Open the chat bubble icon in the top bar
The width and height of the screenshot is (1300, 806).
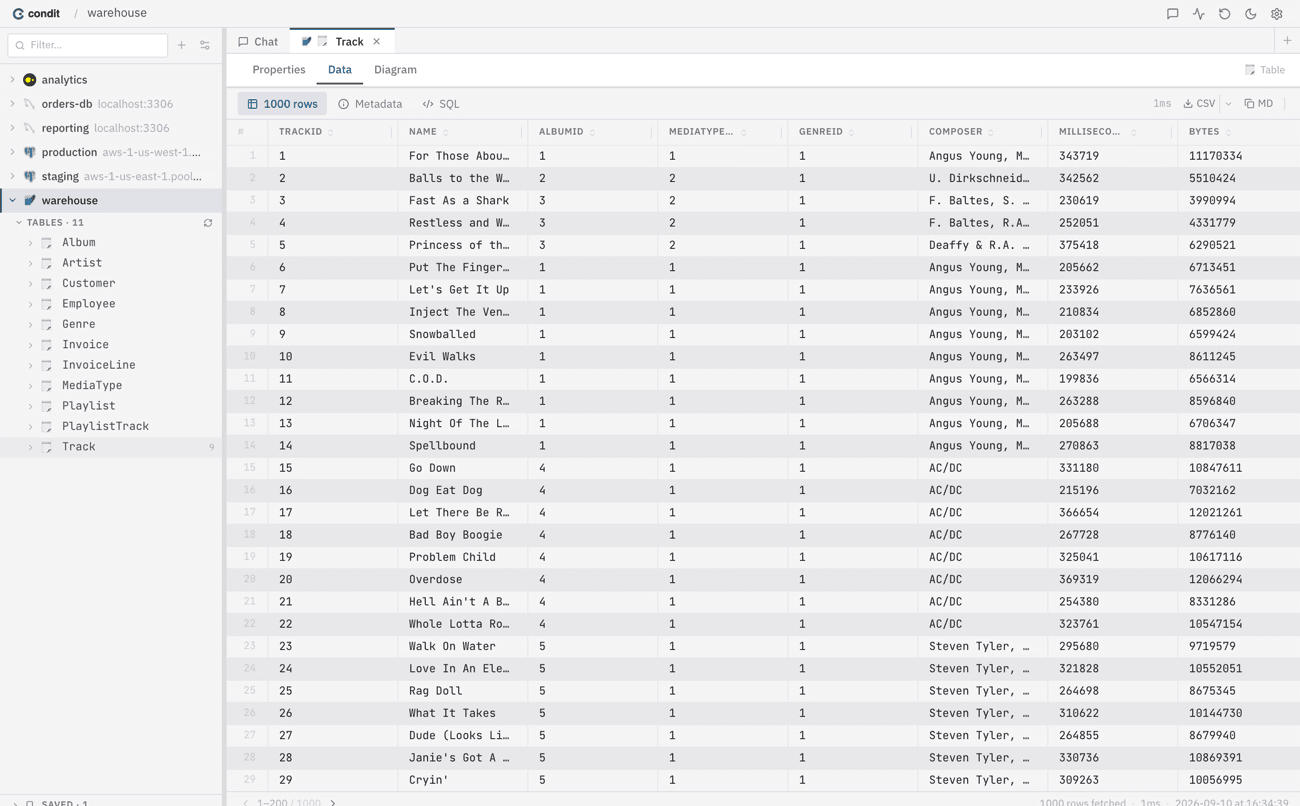click(1173, 14)
